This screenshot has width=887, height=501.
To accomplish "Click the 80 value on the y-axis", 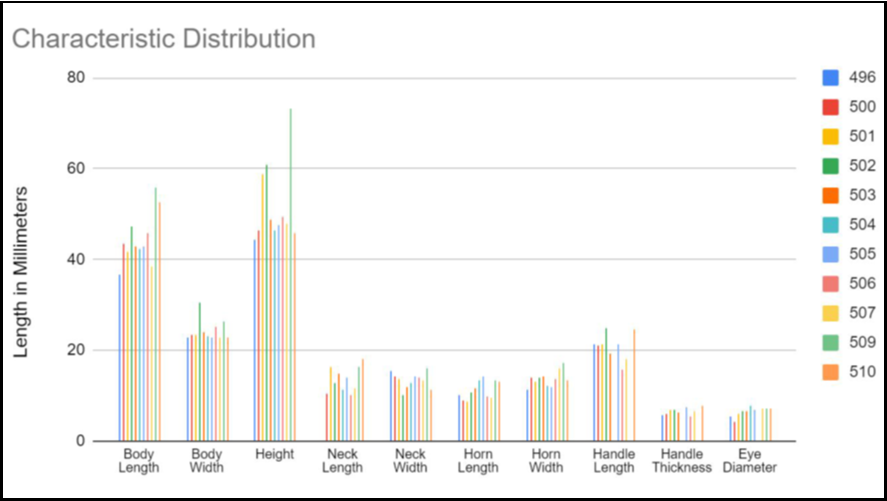I will pyautogui.click(x=76, y=77).
